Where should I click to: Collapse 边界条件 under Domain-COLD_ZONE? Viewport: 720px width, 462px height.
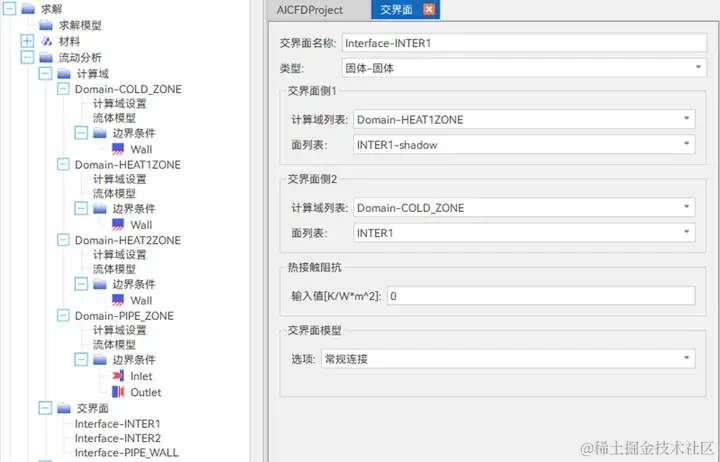pos(81,133)
